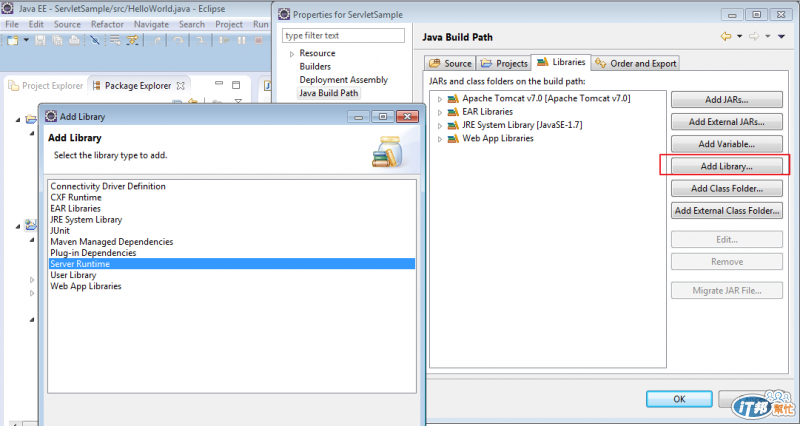Click the Add External JARs... button
The width and height of the screenshot is (800, 426).
click(727, 122)
